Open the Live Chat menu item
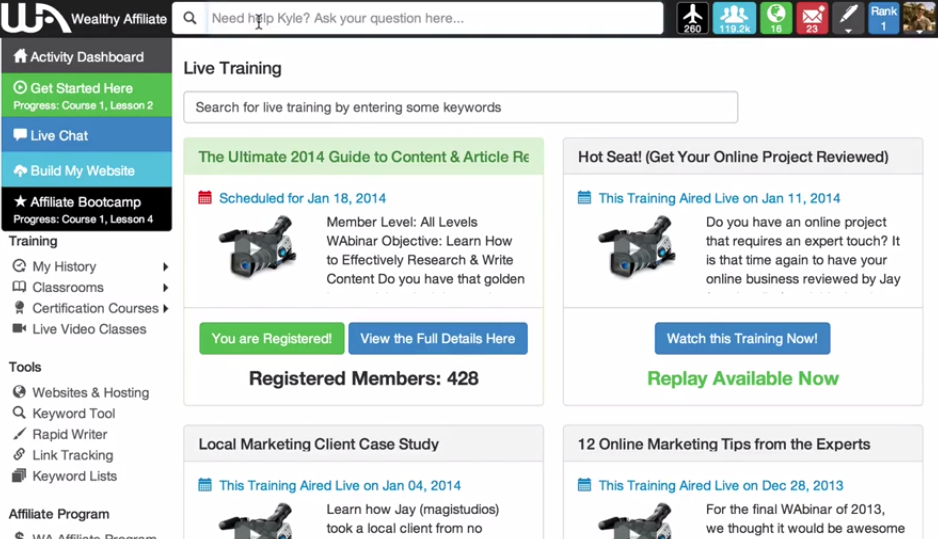 [x=87, y=135]
